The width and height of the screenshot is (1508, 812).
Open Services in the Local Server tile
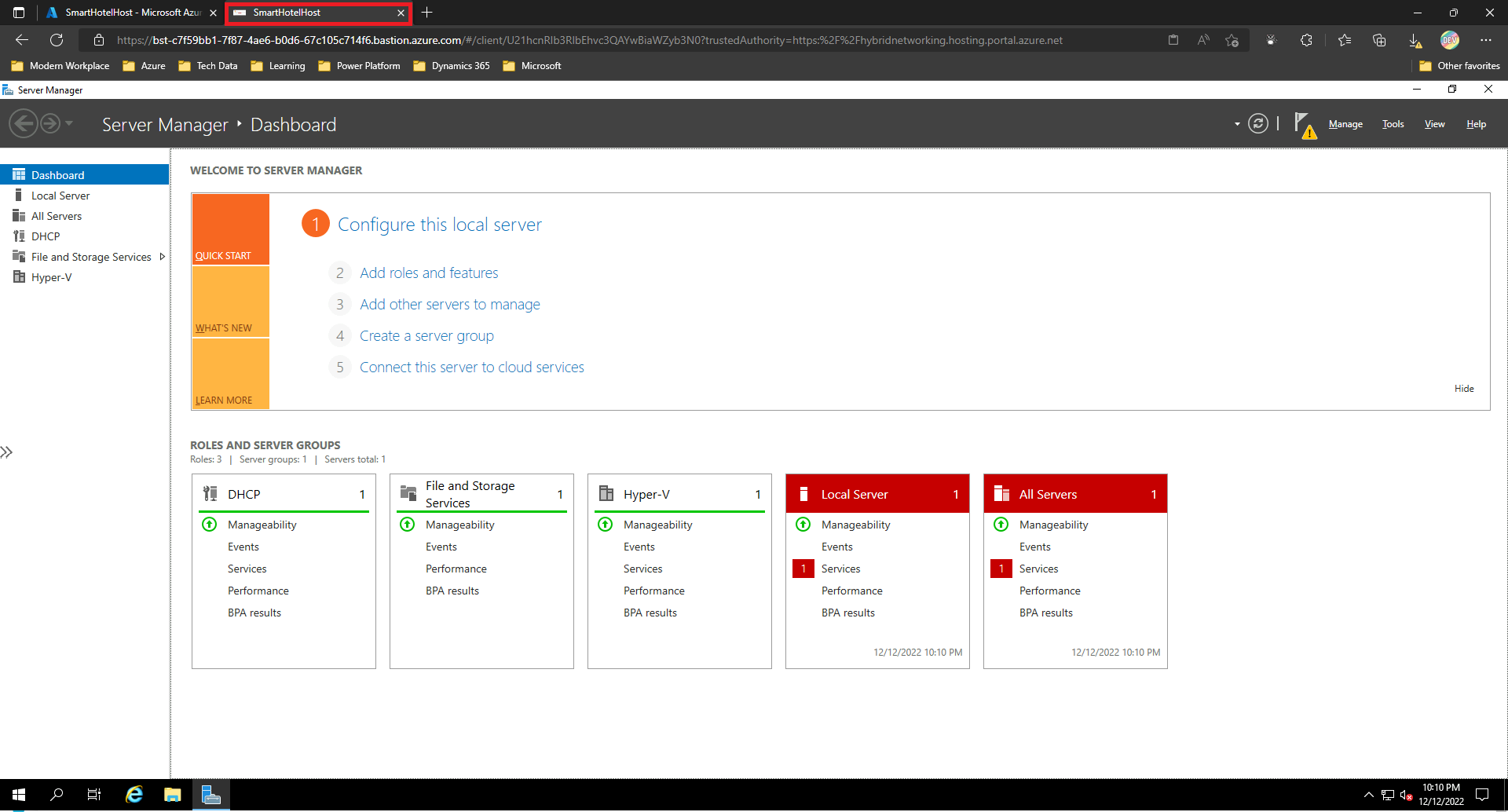[840, 569]
